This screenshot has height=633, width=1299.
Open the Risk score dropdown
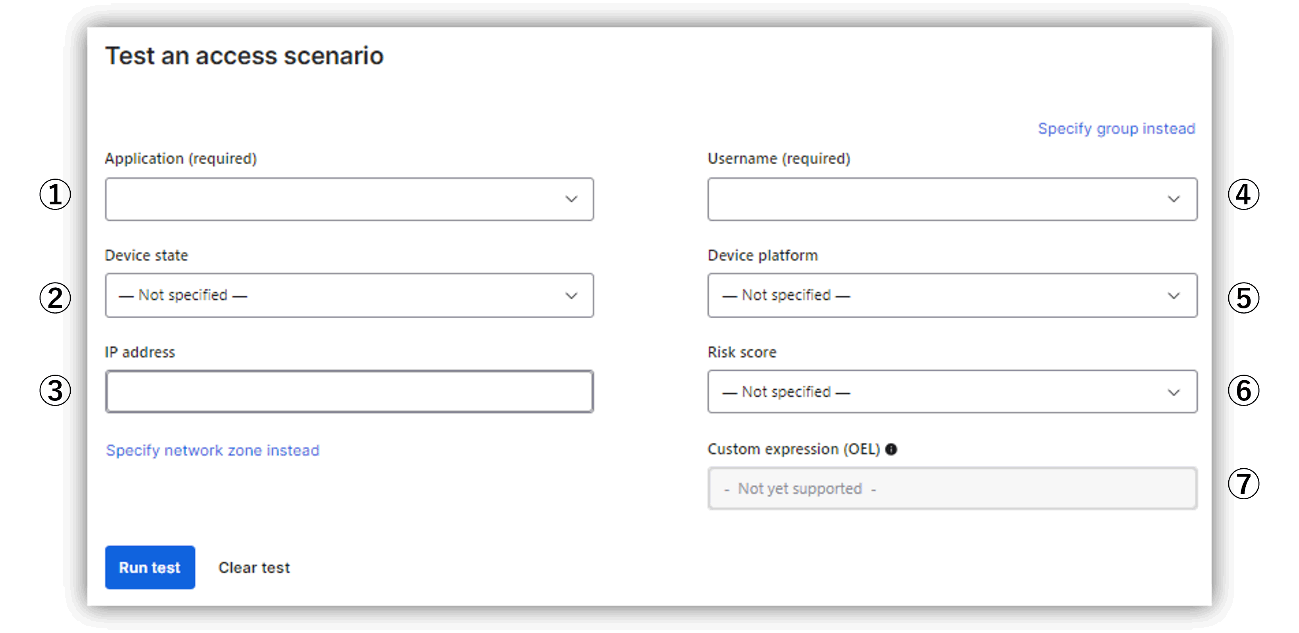[x=951, y=392]
